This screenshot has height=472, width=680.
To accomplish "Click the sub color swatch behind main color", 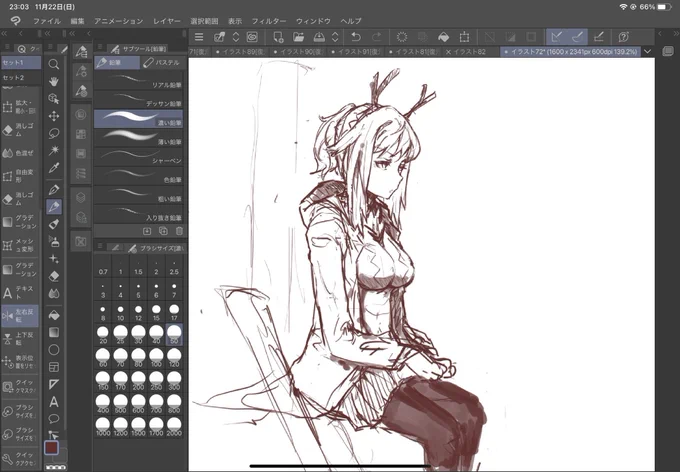I will (63, 456).
